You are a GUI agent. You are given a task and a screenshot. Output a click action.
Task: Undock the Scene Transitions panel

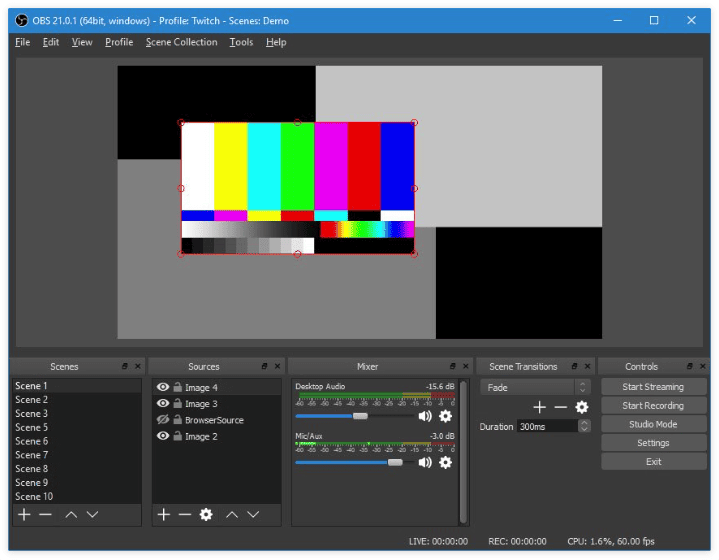coord(575,366)
